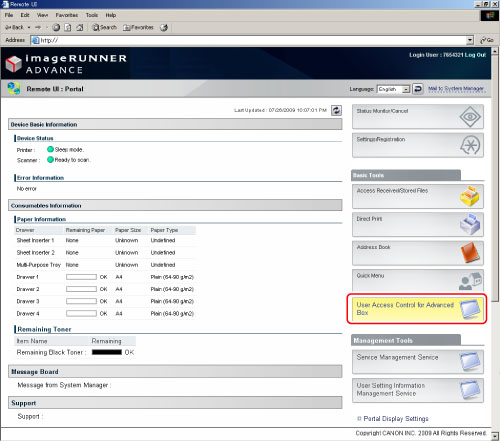Open User Setting Information Management Service
Viewport: 500px width, 441px height.
pos(418,391)
